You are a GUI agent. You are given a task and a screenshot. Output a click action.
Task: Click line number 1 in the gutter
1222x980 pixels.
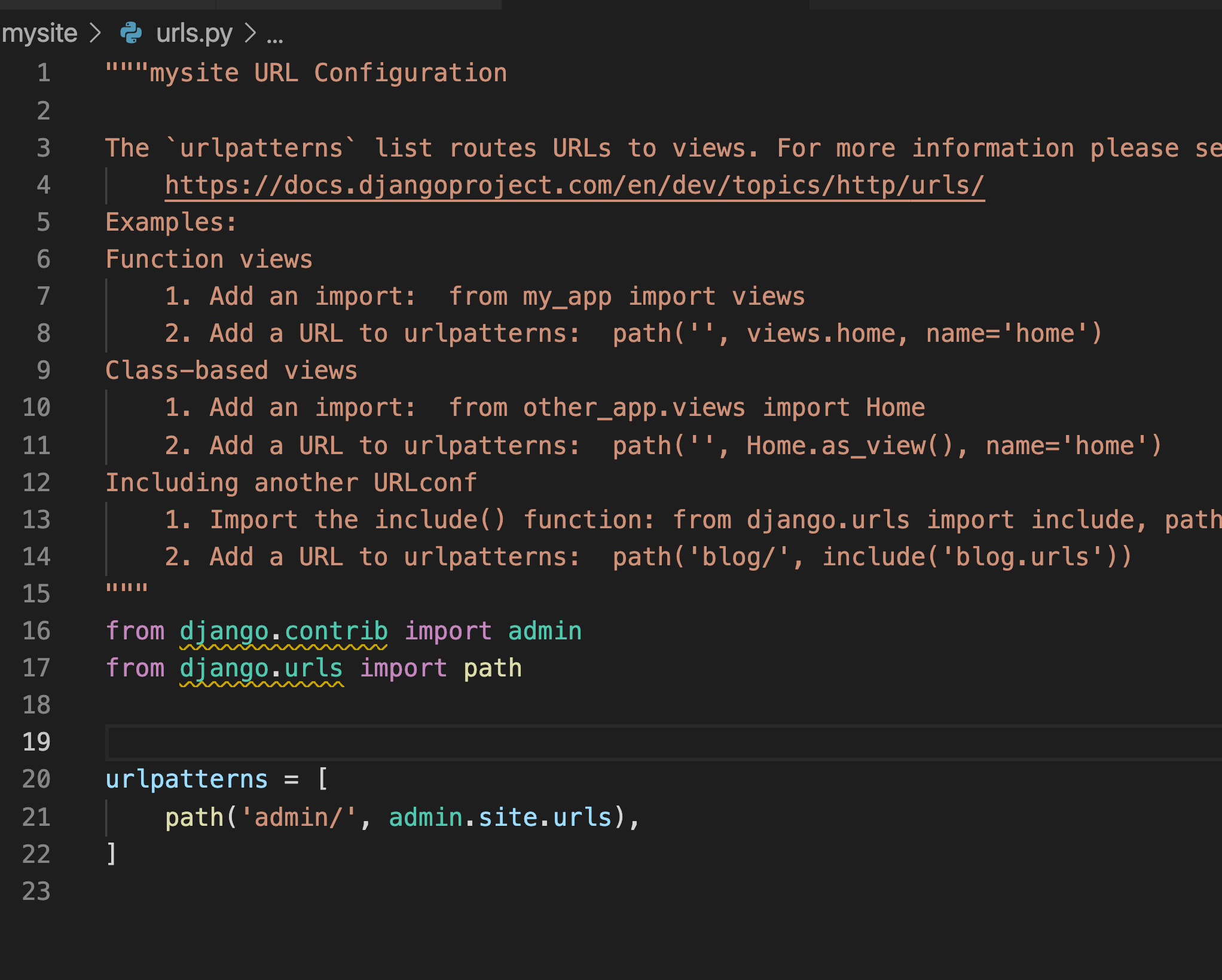(44, 73)
